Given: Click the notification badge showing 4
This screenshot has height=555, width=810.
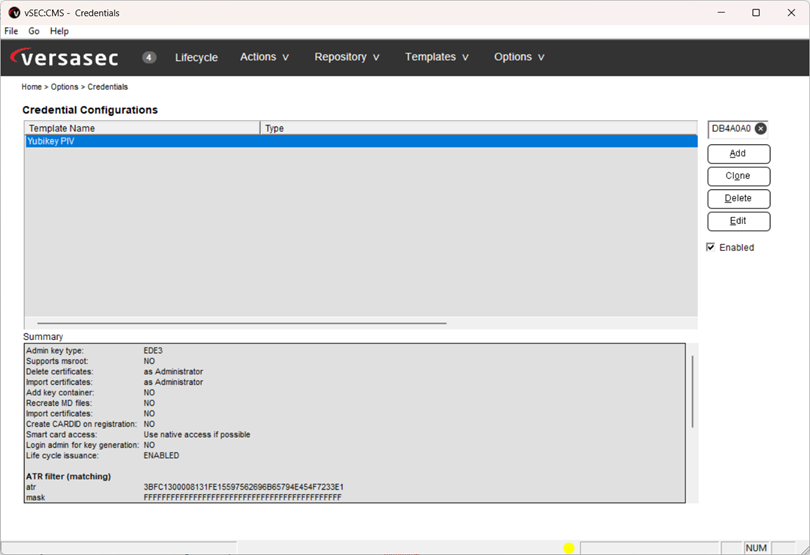Looking at the screenshot, I should tap(149, 57).
